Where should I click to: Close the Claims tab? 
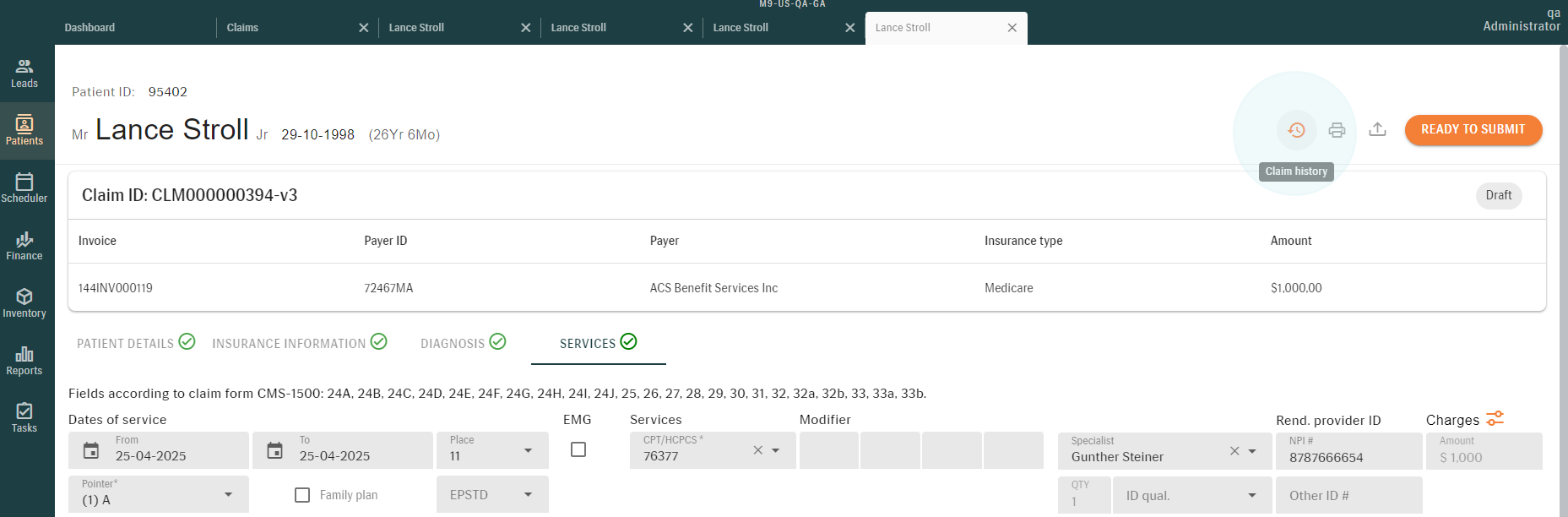(364, 28)
